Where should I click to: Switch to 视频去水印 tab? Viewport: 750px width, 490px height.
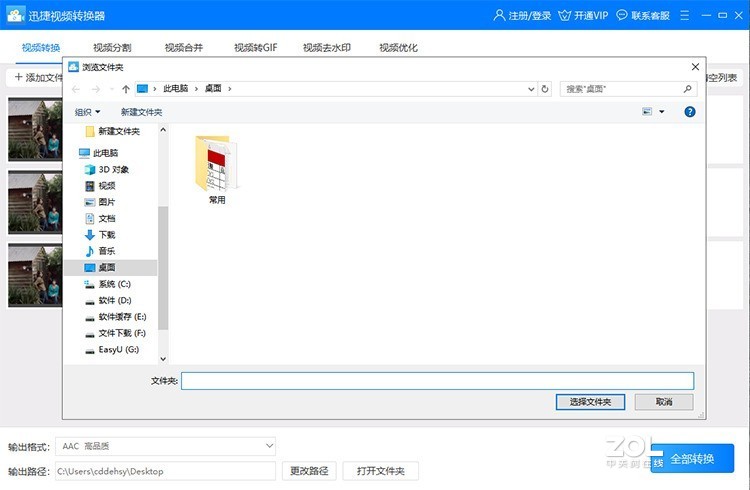tap(327, 47)
